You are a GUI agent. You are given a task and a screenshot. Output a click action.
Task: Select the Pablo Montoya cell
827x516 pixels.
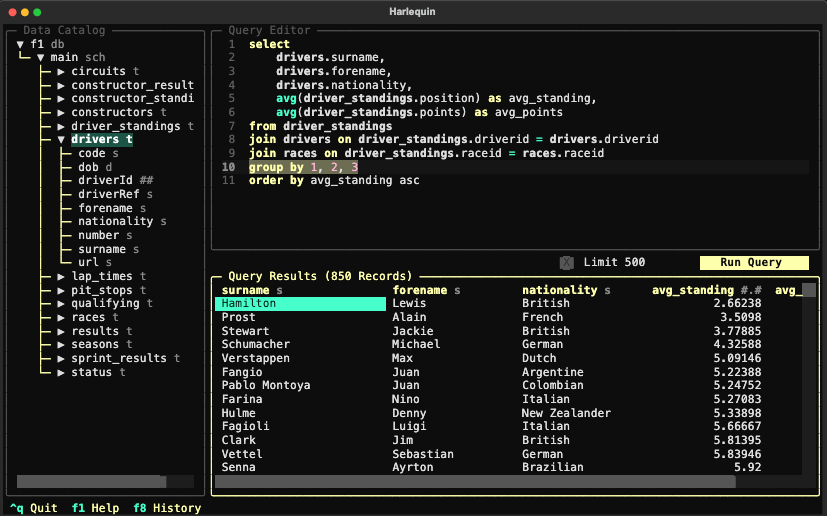tap(266, 385)
